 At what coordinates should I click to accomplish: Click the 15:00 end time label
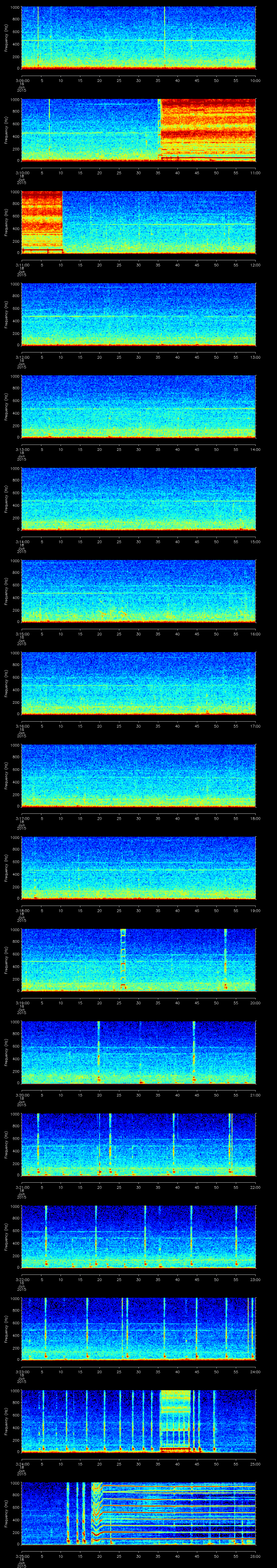[x=255, y=542]
